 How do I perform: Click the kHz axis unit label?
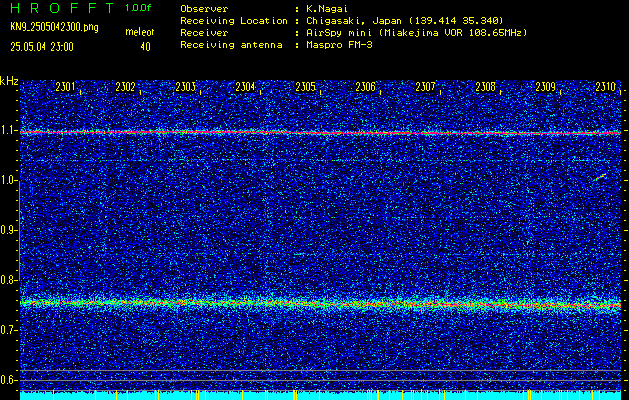pyautogui.click(x=9, y=81)
